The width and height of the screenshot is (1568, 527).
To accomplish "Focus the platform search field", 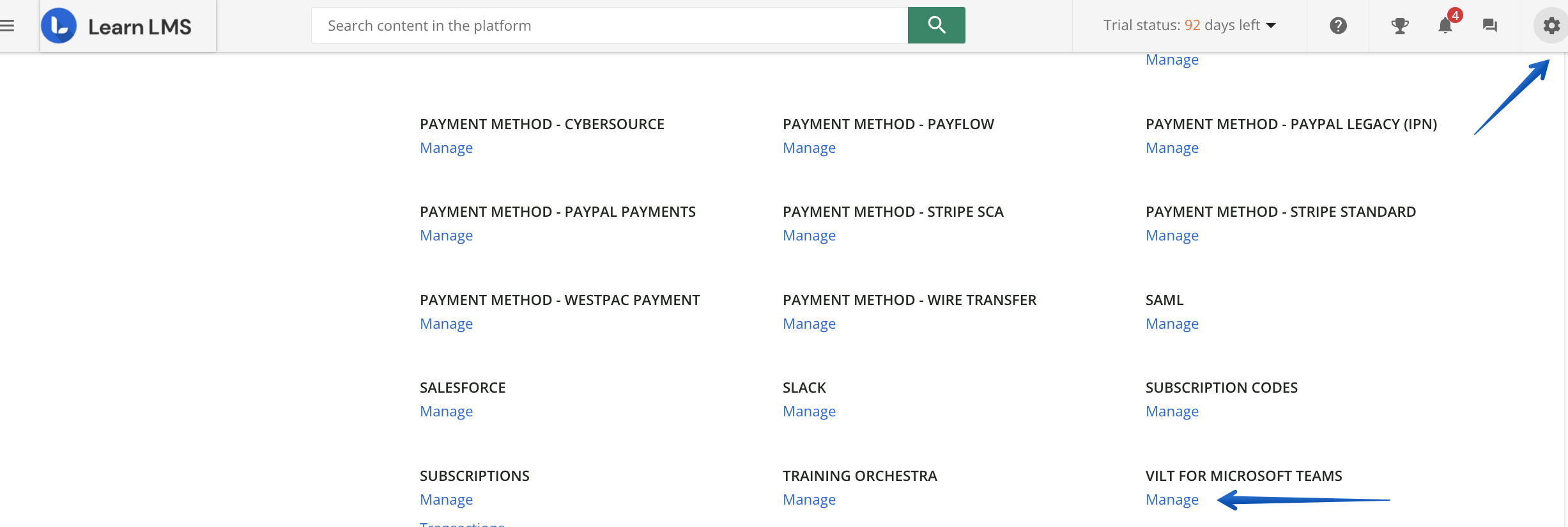I will click(x=610, y=25).
